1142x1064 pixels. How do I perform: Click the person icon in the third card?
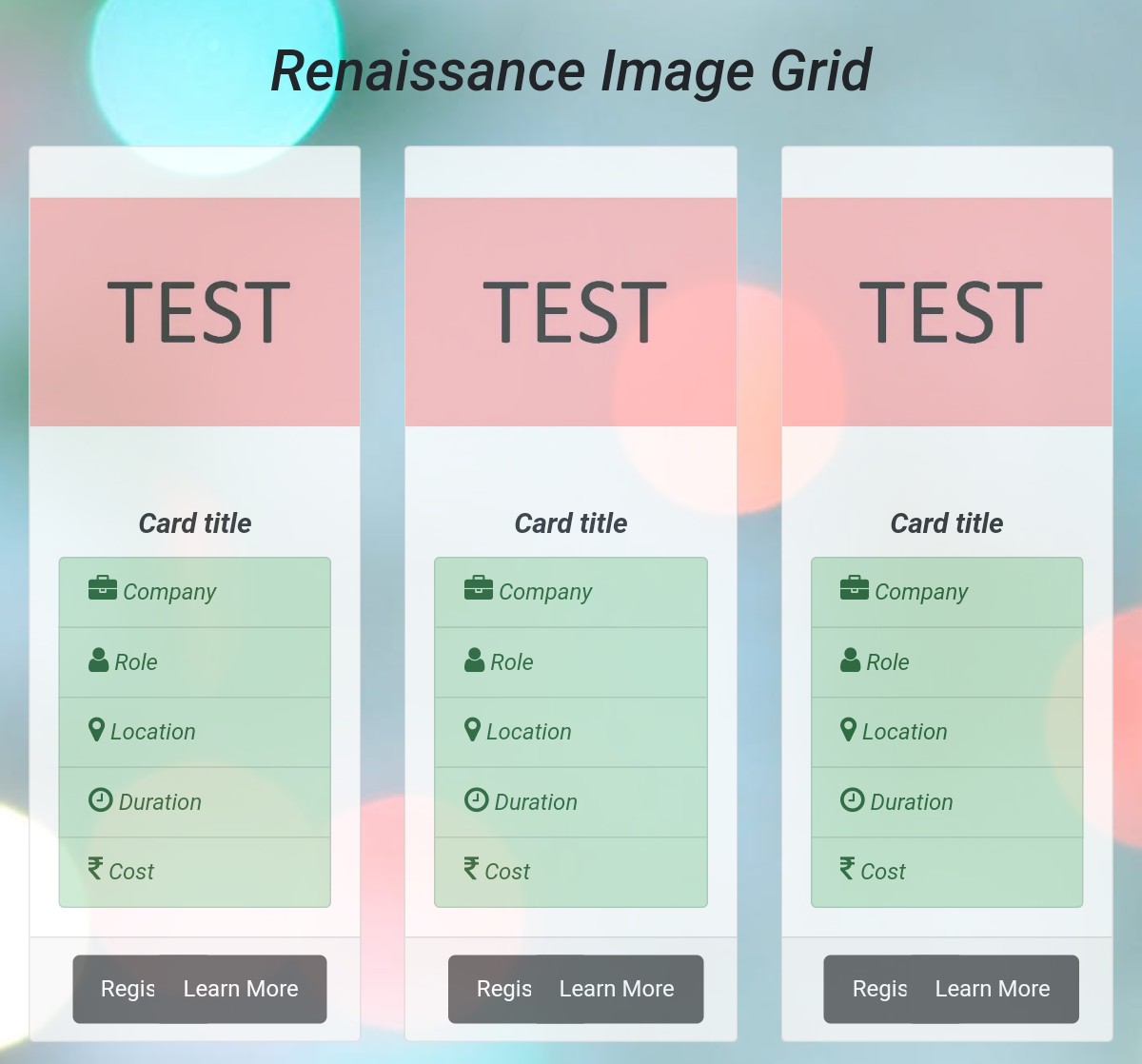850,660
